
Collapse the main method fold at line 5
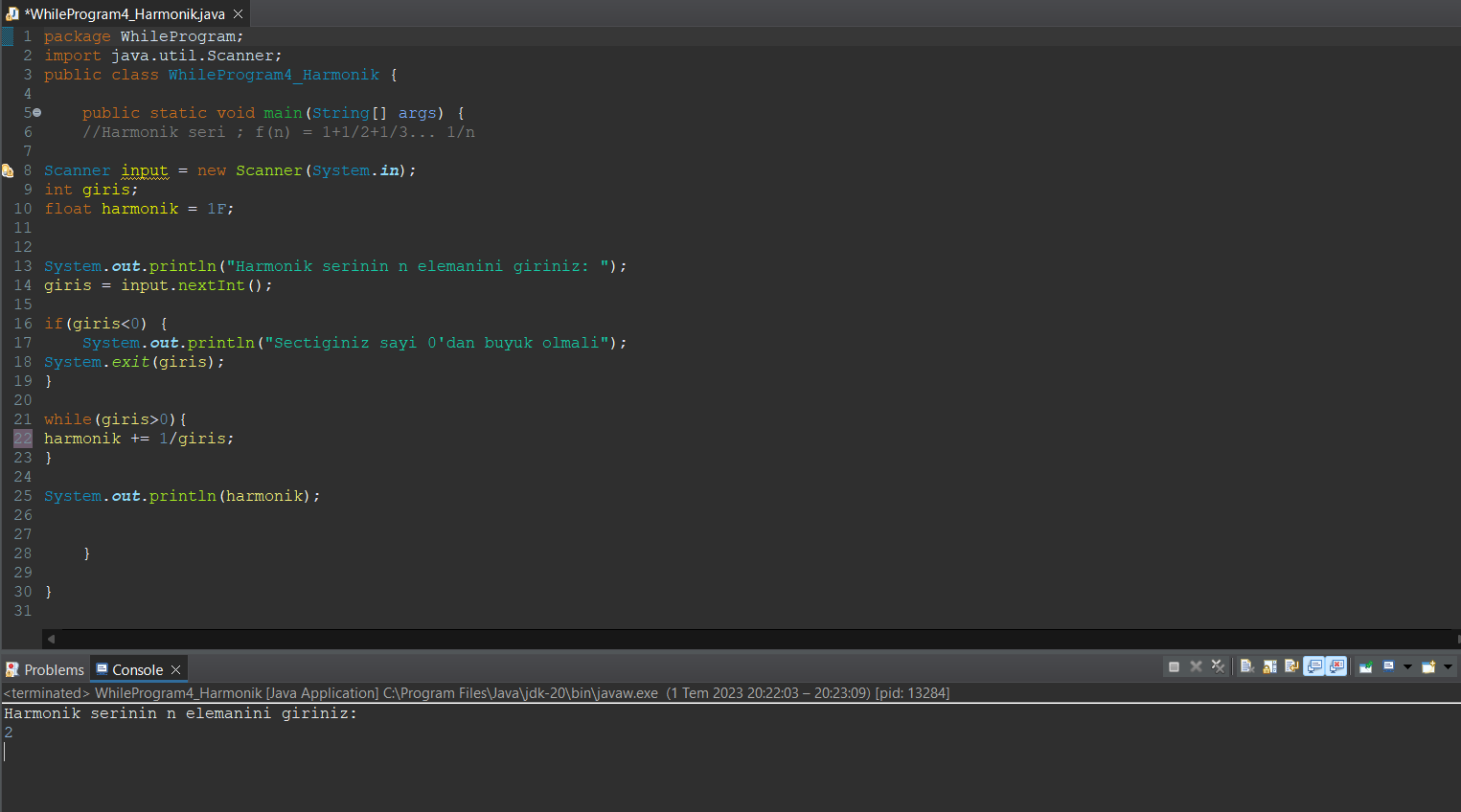click(37, 113)
